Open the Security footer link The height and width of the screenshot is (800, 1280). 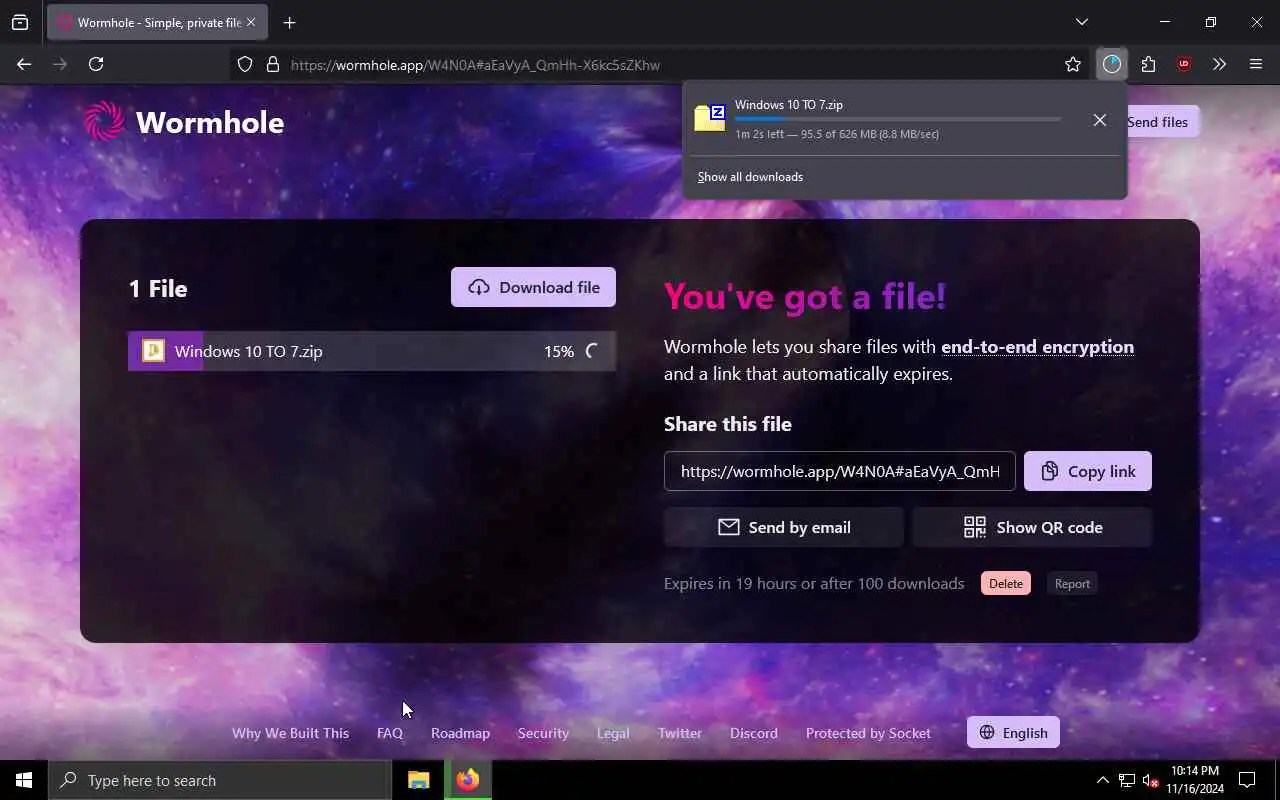(x=543, y=733)
